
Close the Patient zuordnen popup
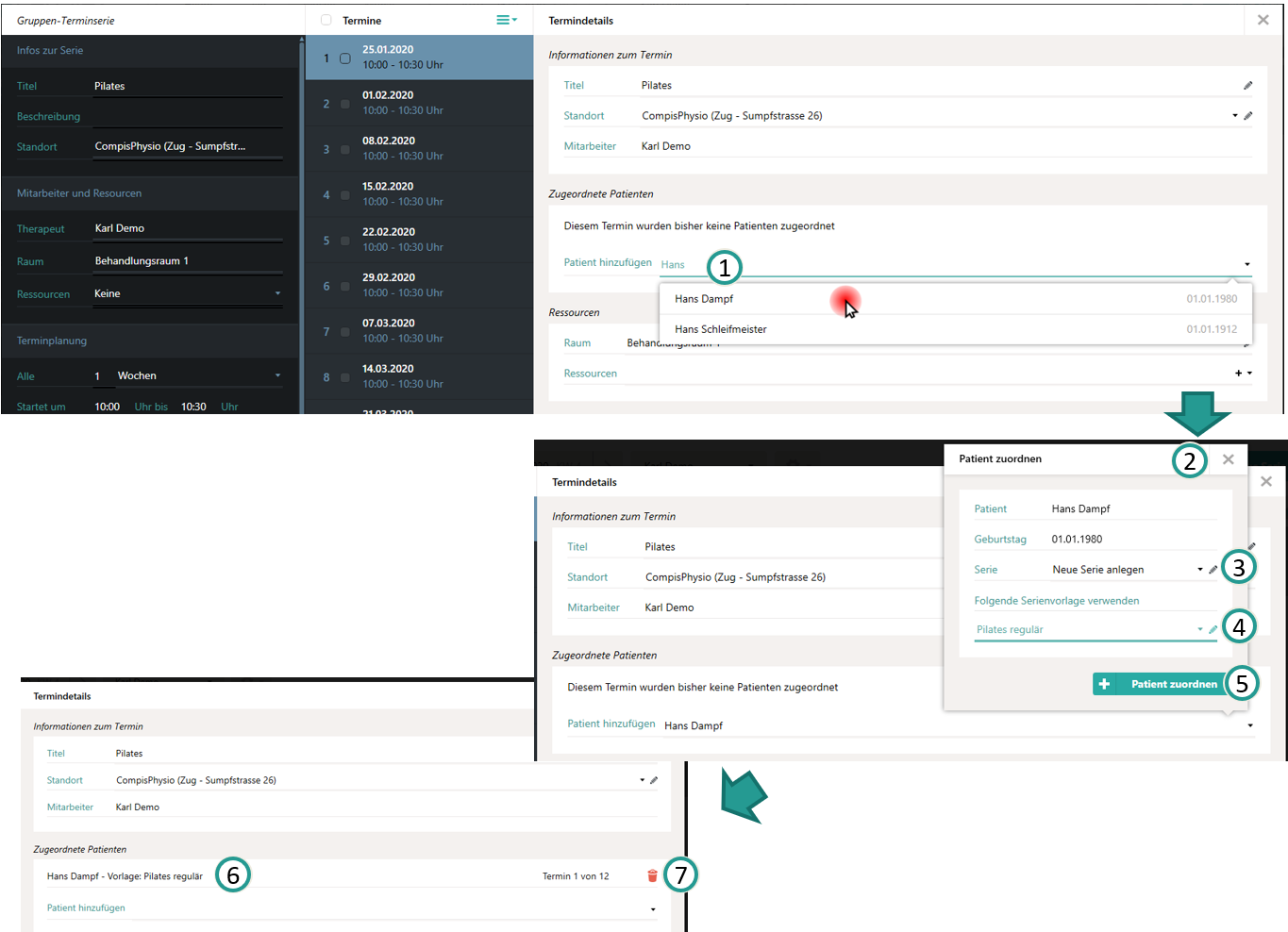pyautogui.click(x=1228, y=459)
